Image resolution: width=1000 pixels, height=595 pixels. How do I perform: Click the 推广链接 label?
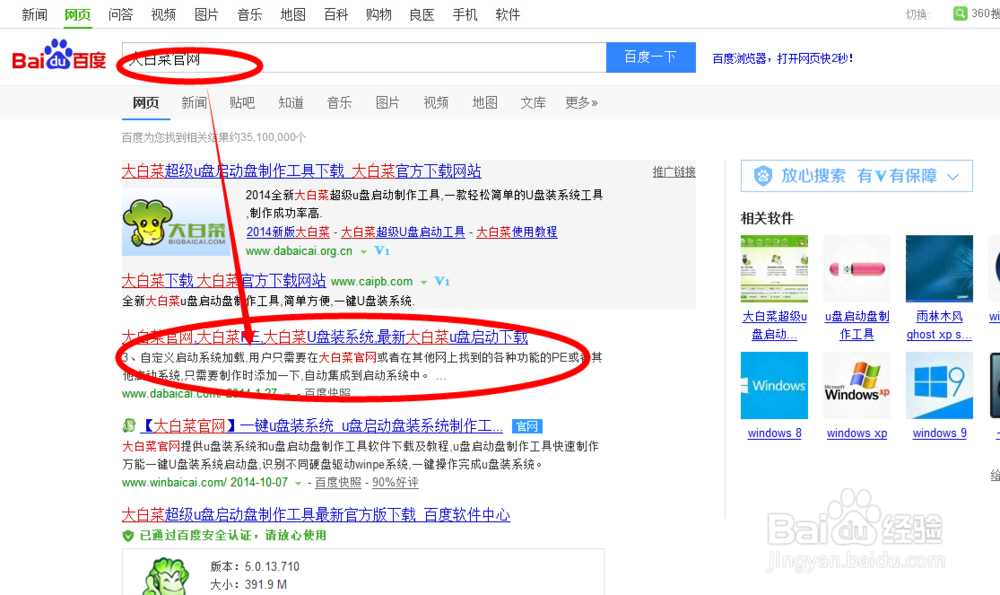pyautogui.click(x=673, y=172)
